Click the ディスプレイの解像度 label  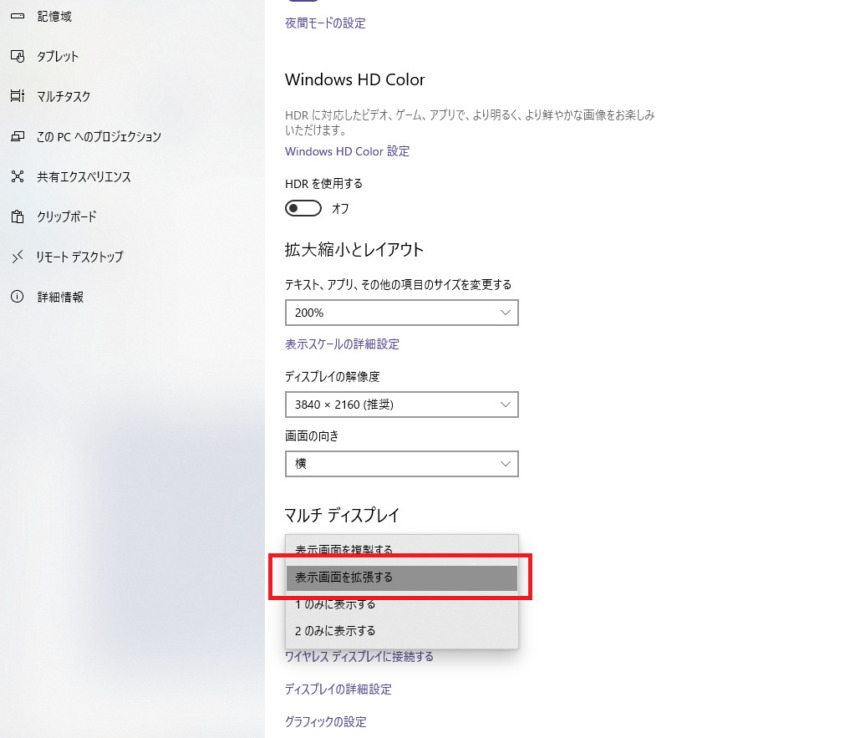pos(332,377)
